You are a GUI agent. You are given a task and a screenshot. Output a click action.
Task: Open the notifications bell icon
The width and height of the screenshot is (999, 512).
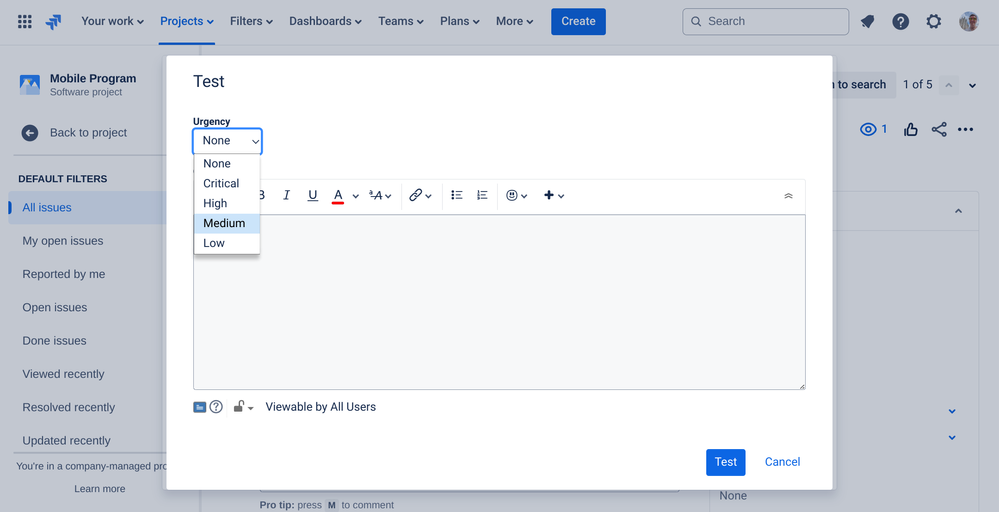(x=867, y=22)
